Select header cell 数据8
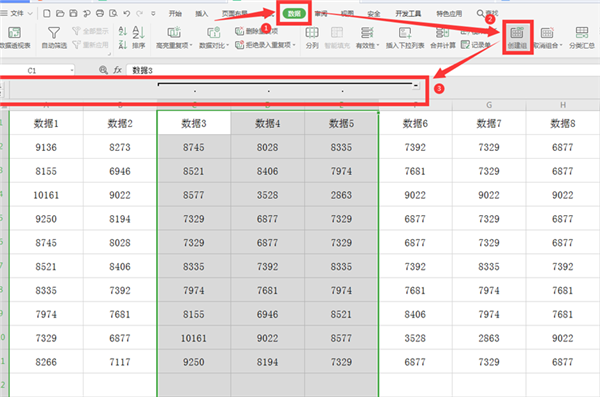This screenshot has height=397, width=600. click(x=563, y=123)
